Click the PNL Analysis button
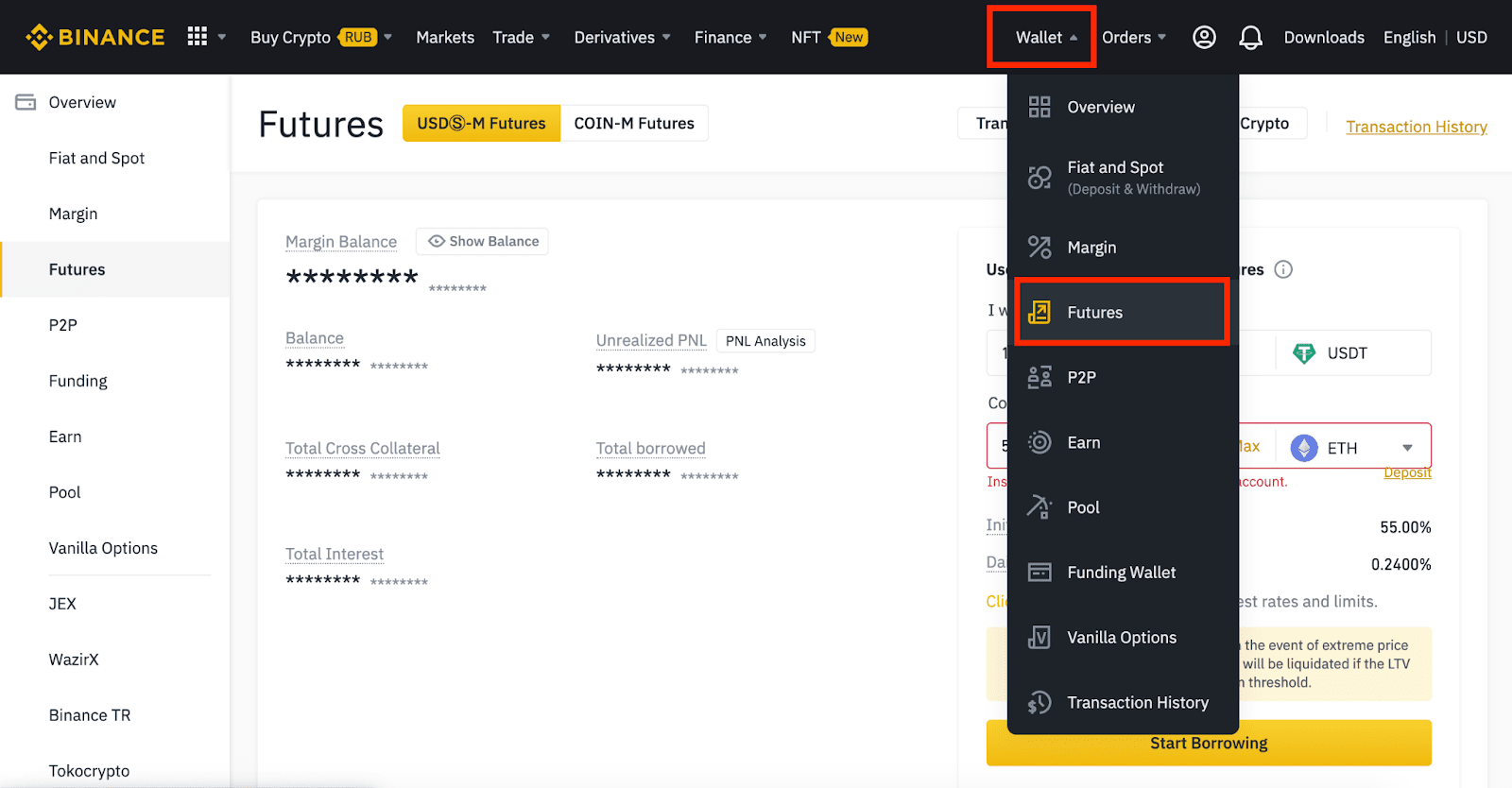Image resolution: width=1512 pixels, height=788 pixels. point(765,341)
